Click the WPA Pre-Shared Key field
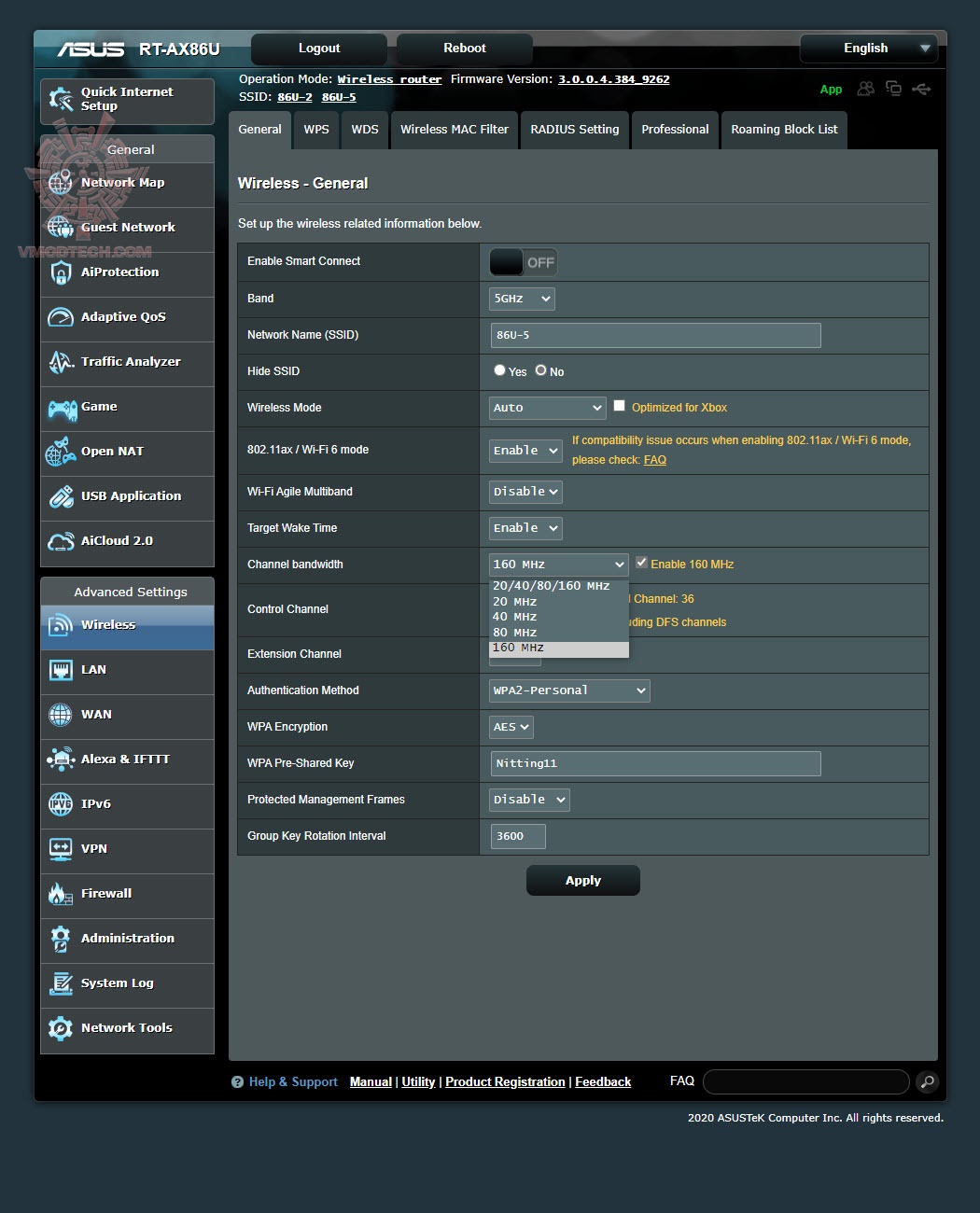 click(656, 763)
